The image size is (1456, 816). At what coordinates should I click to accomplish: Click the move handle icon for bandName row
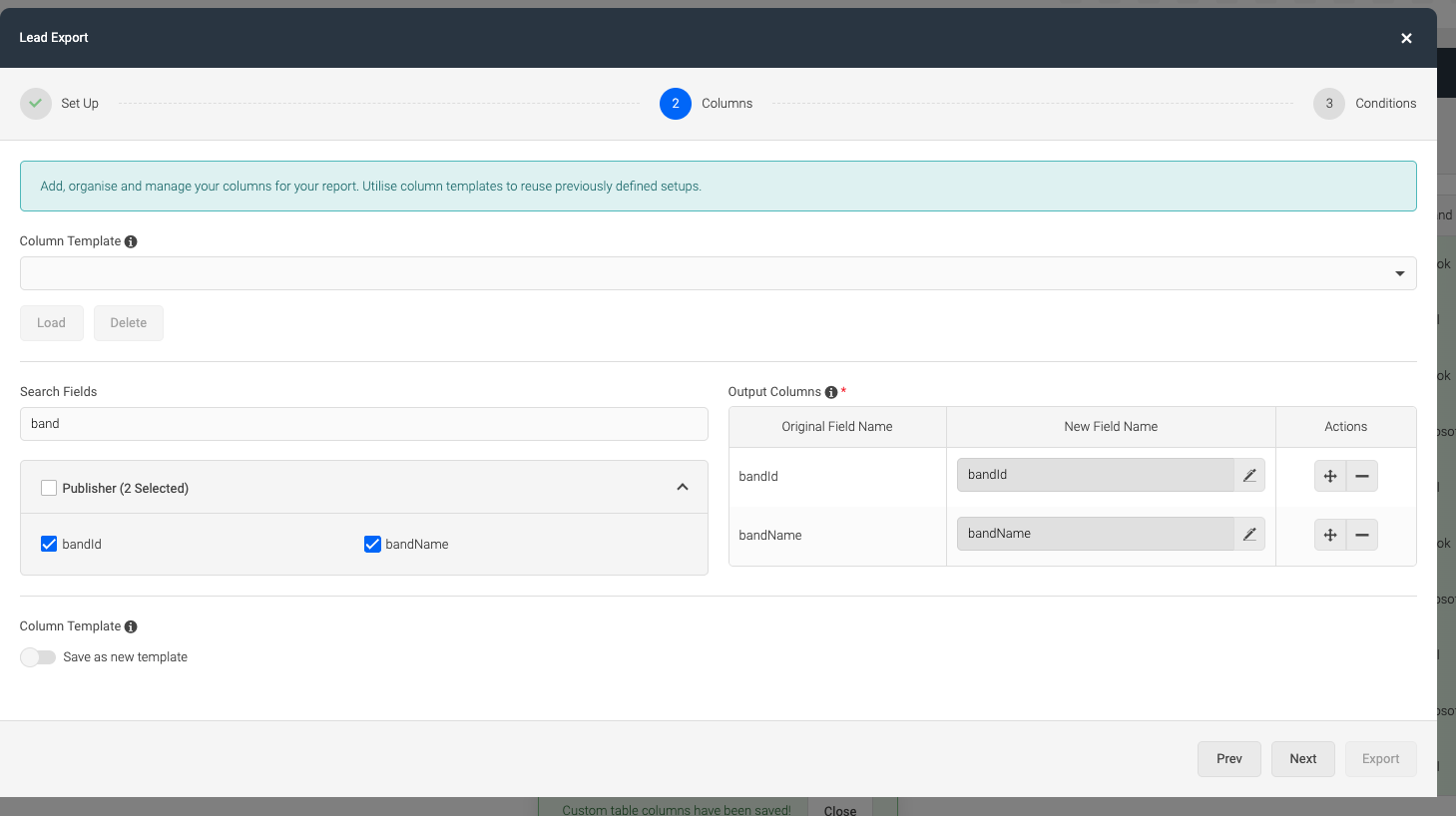tap(1330, 535)
